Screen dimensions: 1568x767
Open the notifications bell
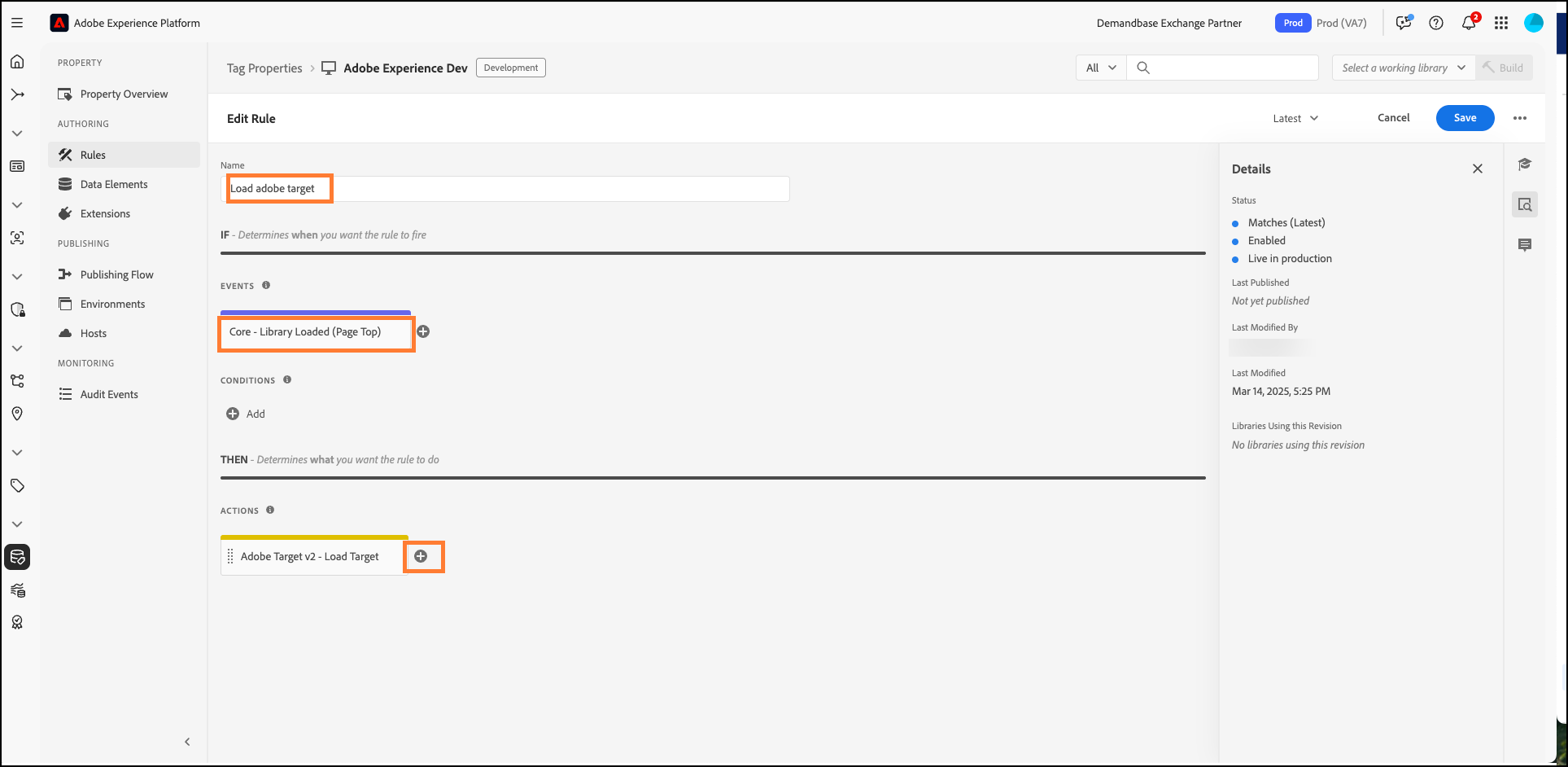click(1468, 23)
